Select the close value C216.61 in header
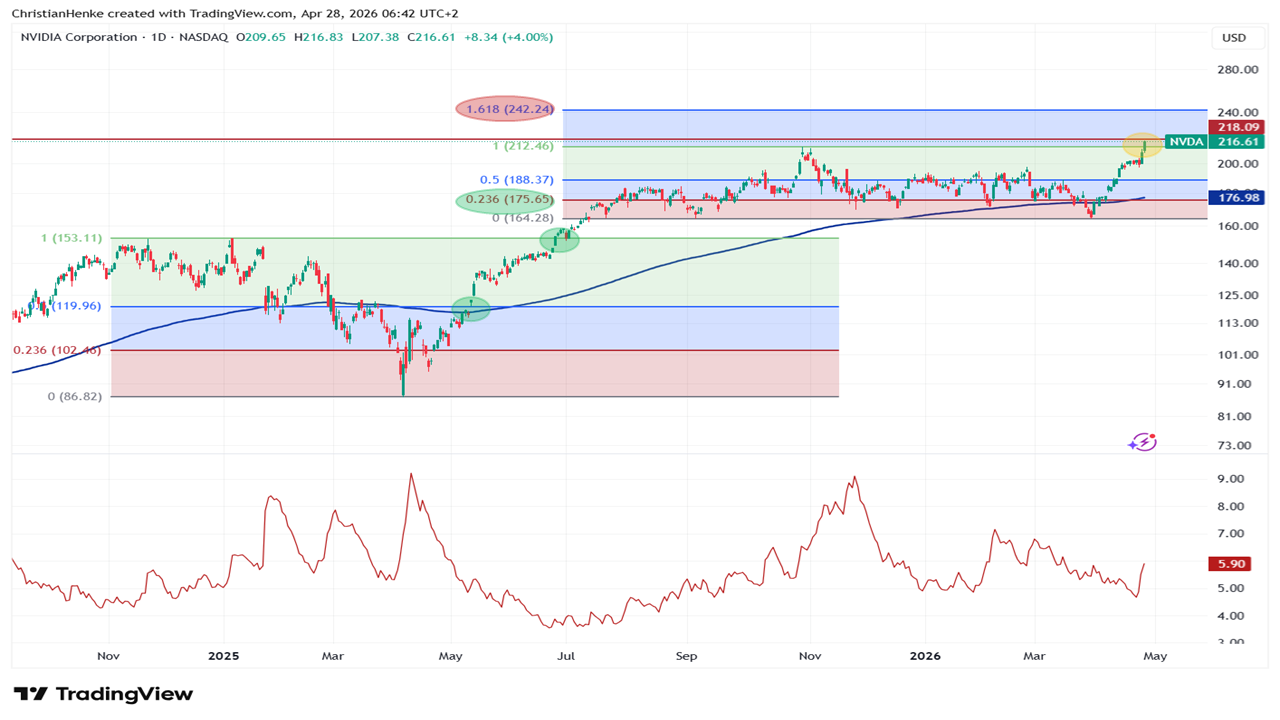 (430, 37)
